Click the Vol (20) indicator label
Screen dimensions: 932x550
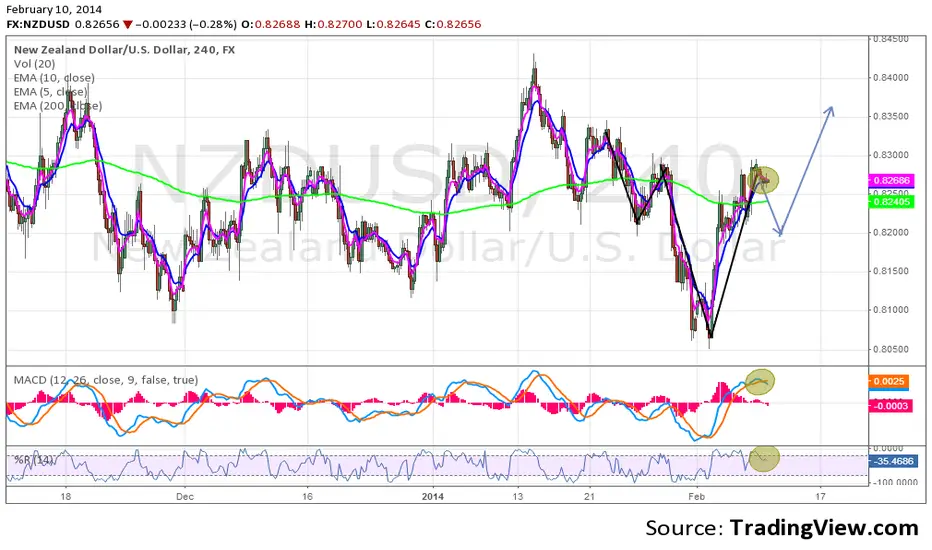pos(34,64)
